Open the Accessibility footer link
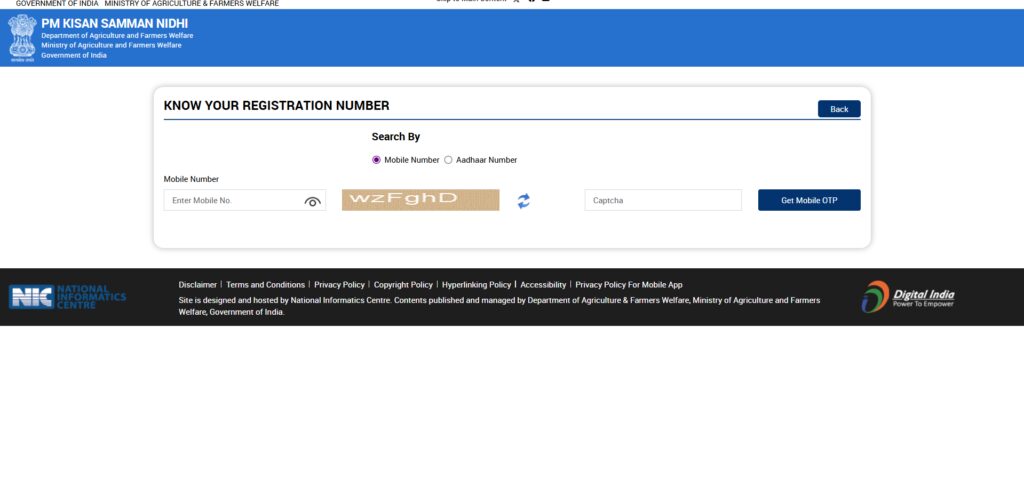1024x479 pixels. (x=543, y=285)
